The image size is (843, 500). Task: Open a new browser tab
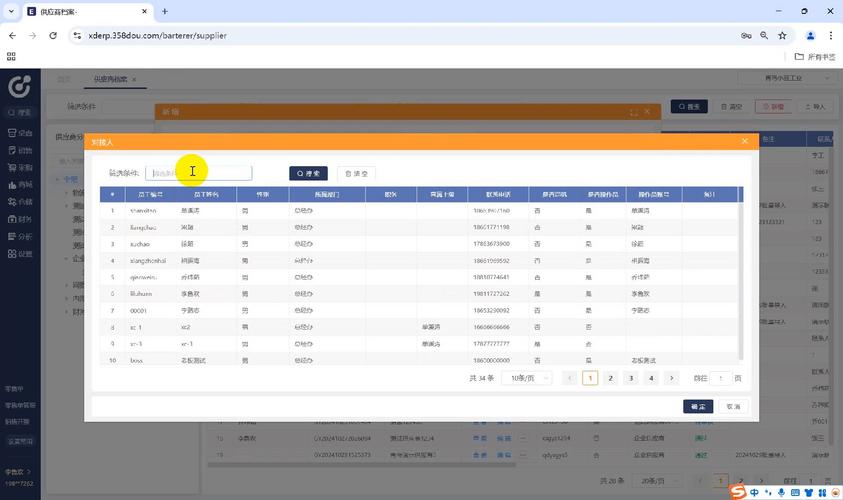[x=165, y=11]
